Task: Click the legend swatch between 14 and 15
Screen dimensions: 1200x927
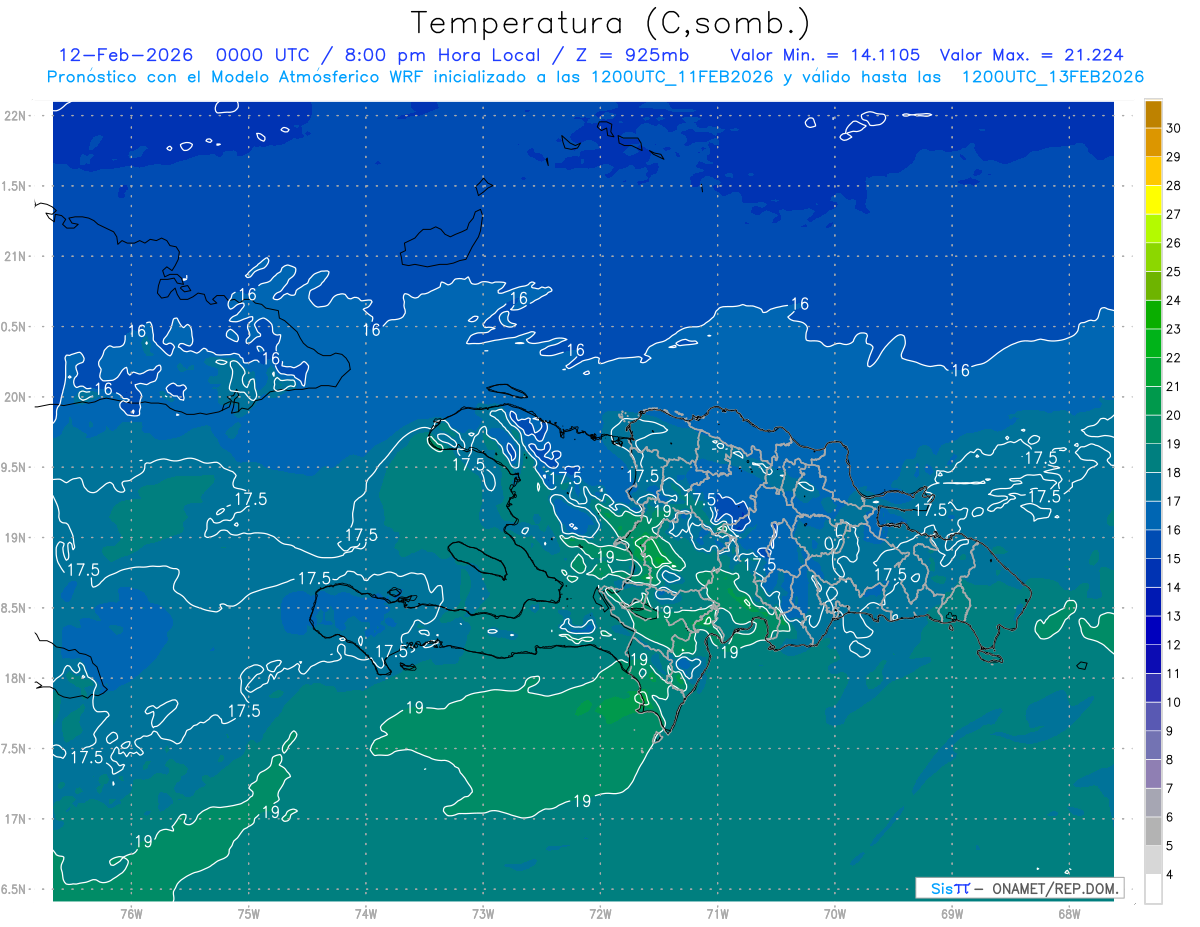Action: pyautogui.click(x=1153, y=573)
